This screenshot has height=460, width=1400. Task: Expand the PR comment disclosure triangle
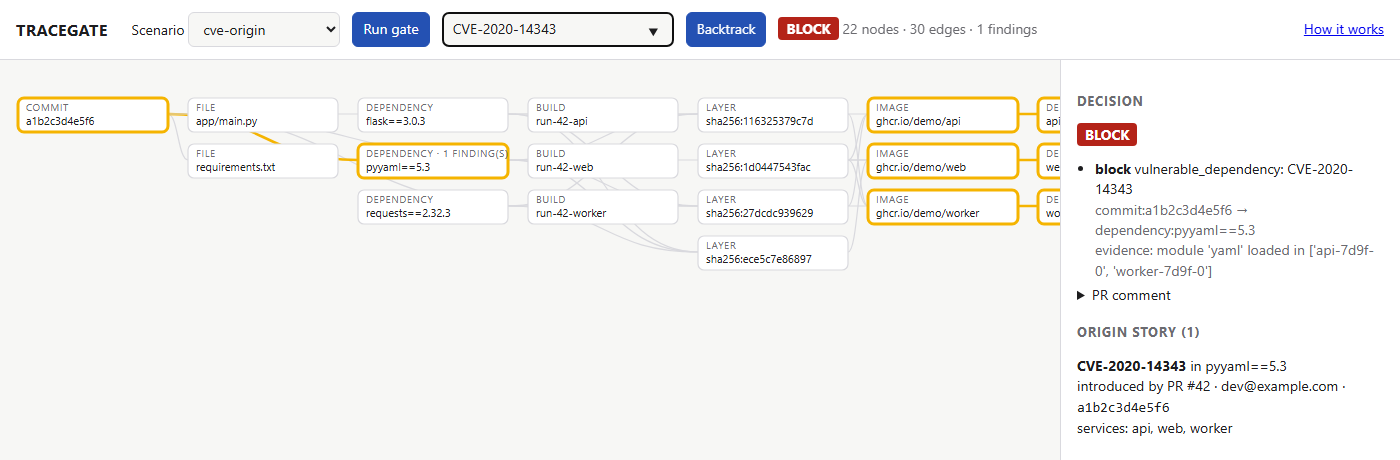1124,295
